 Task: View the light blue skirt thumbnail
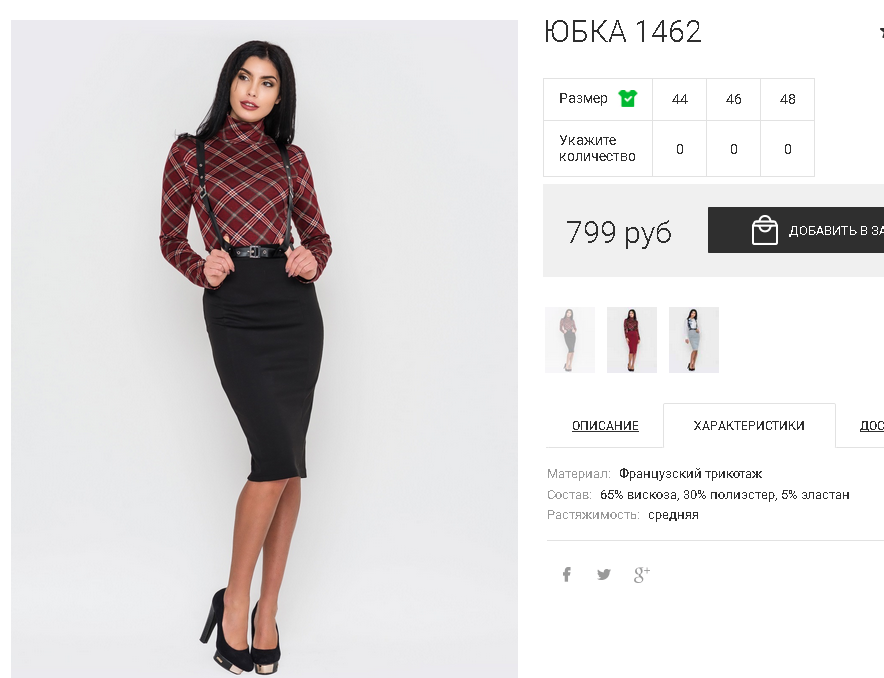click(694, 340)
